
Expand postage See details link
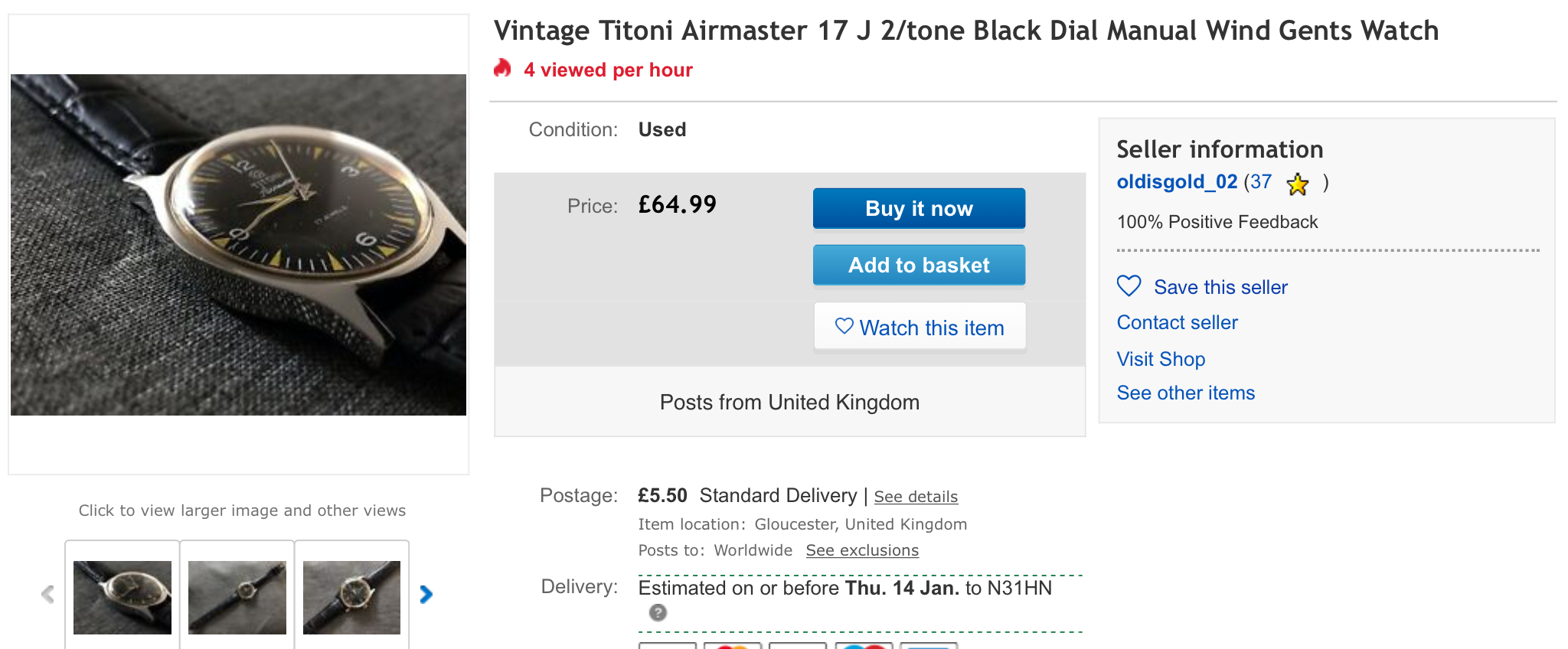916,497
